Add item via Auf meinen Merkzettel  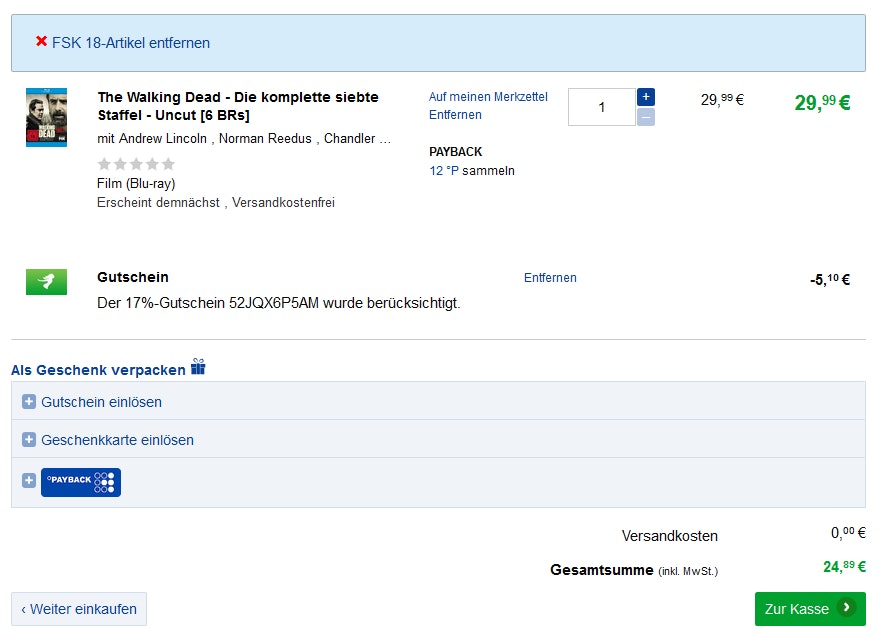(488, 97)
